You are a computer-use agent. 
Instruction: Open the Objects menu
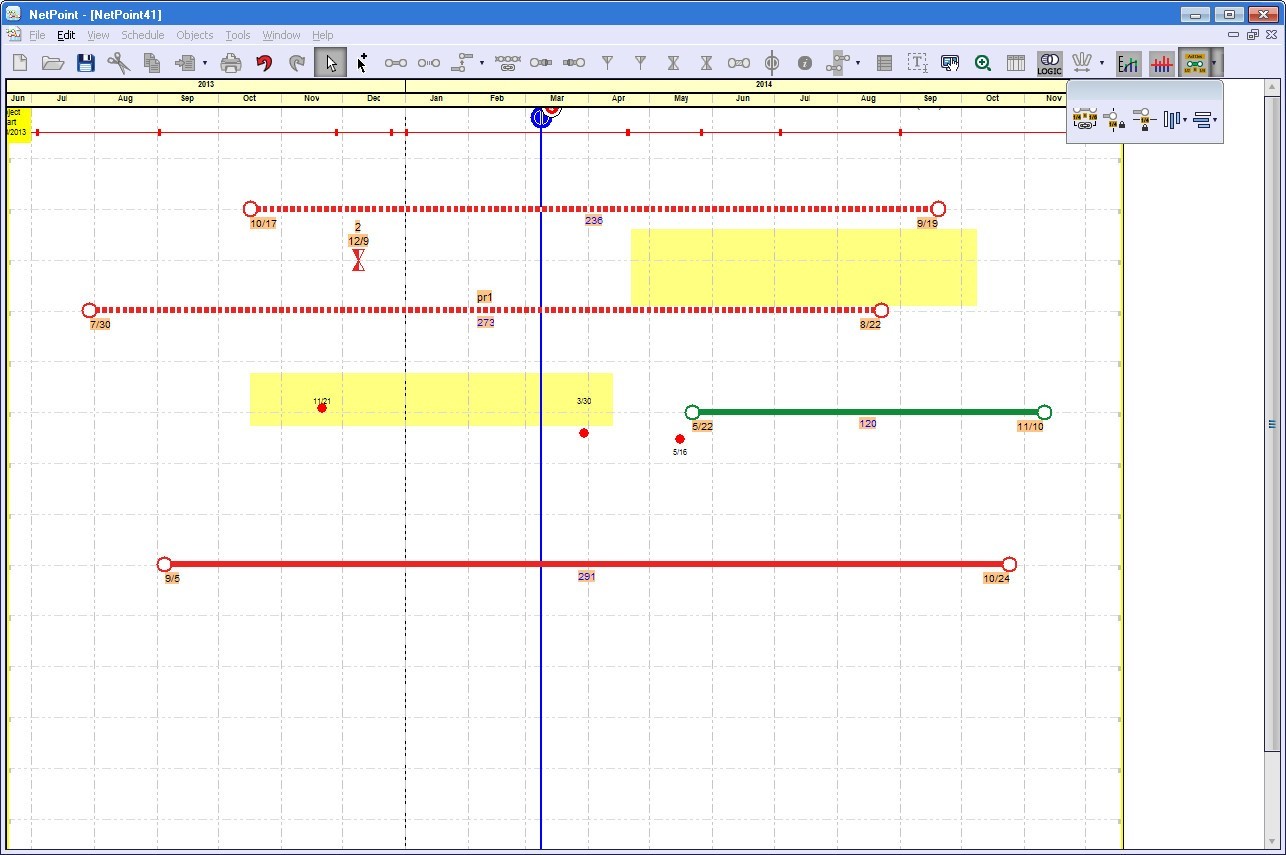click(x=195, y=35)
